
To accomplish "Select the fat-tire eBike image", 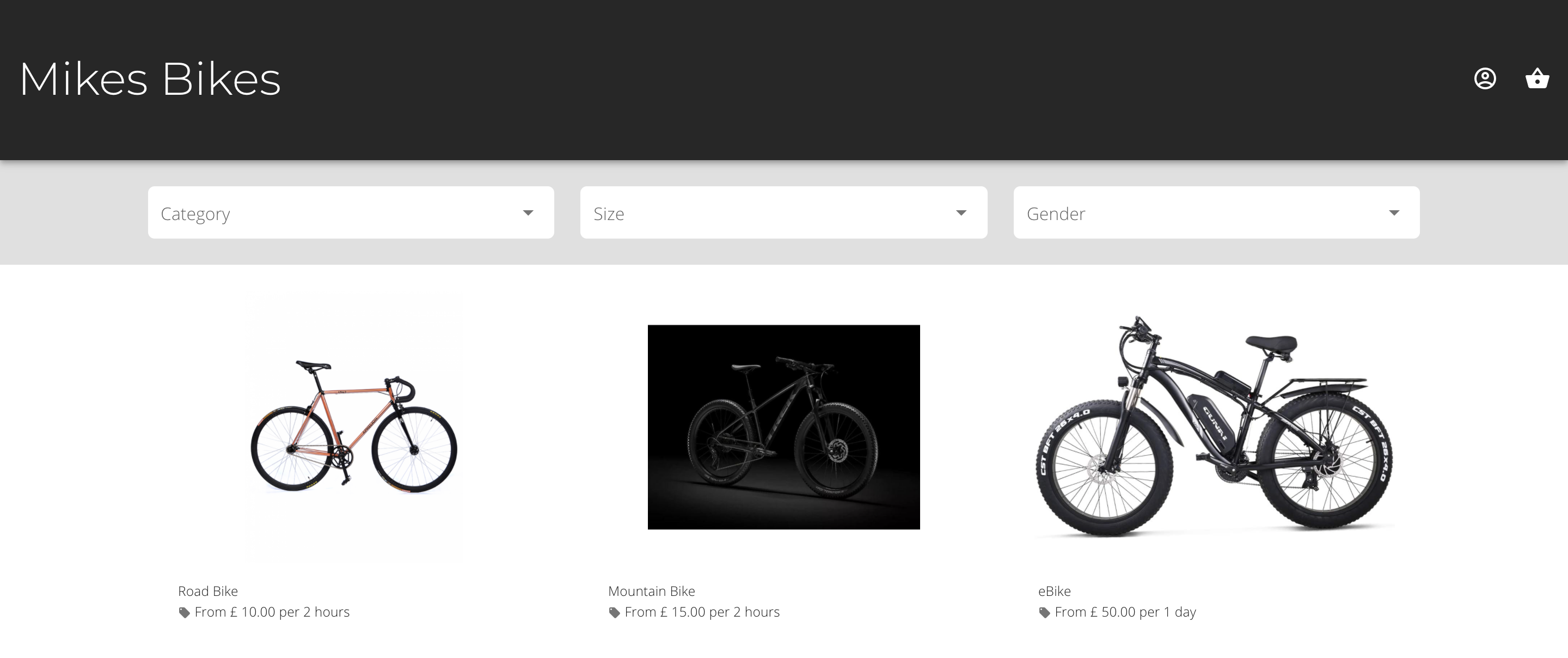I will tap(1214, 427).
